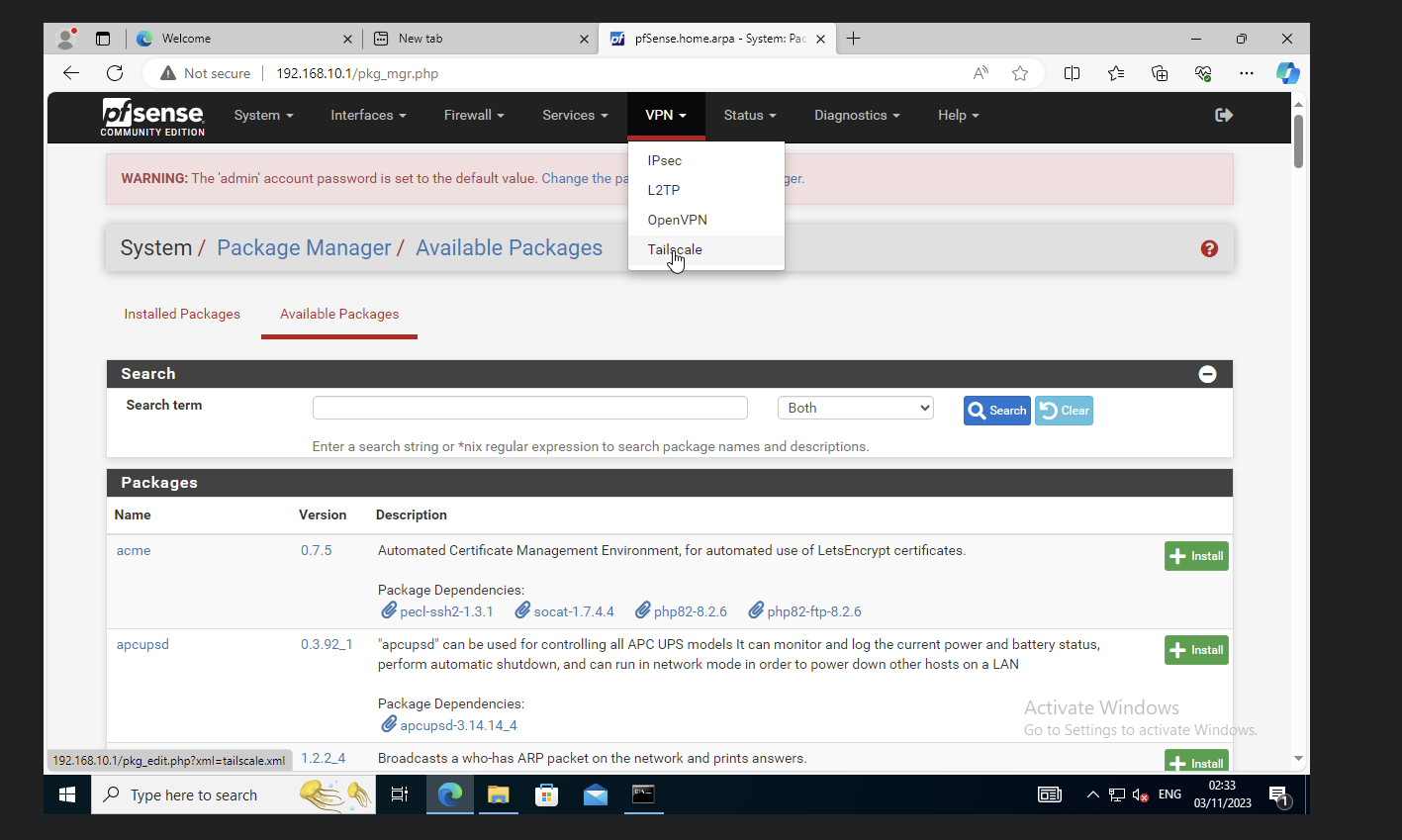1402x840 pixels.
Task: Open Mail app from the taskbar
Action: 595,794
